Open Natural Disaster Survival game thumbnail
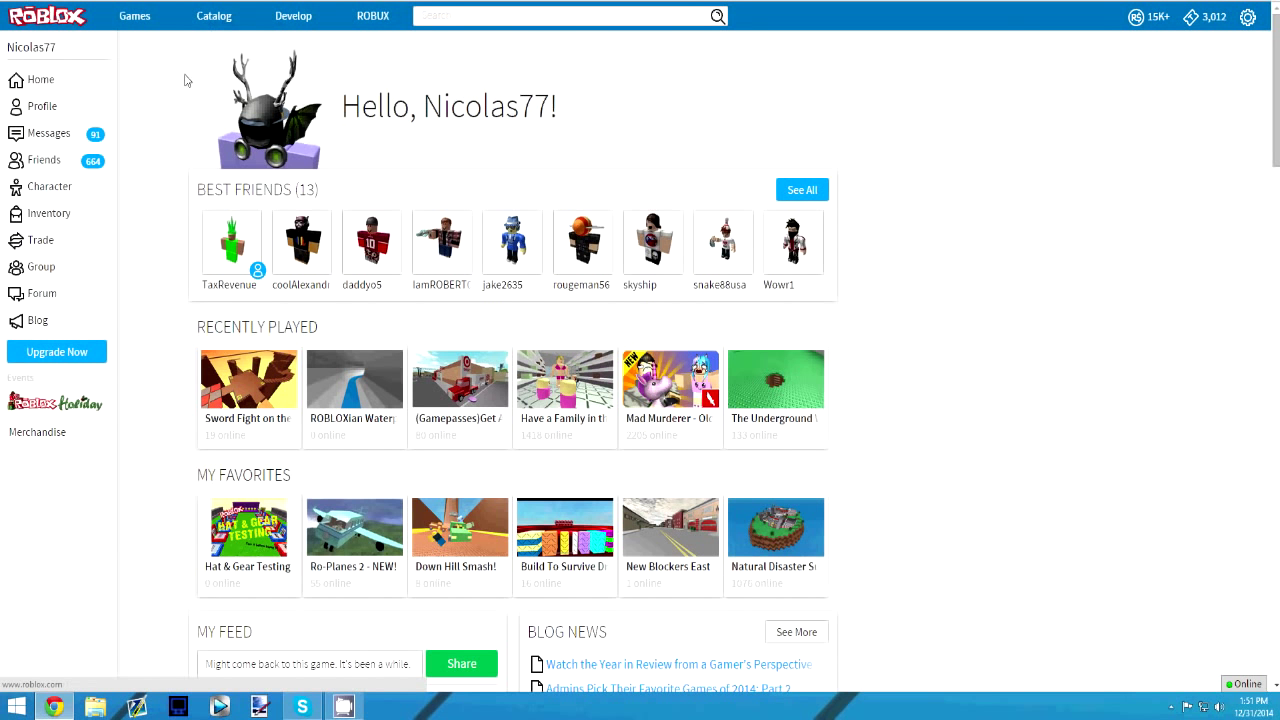Viewport: 1280px width, 720px height. pos(775,527)
